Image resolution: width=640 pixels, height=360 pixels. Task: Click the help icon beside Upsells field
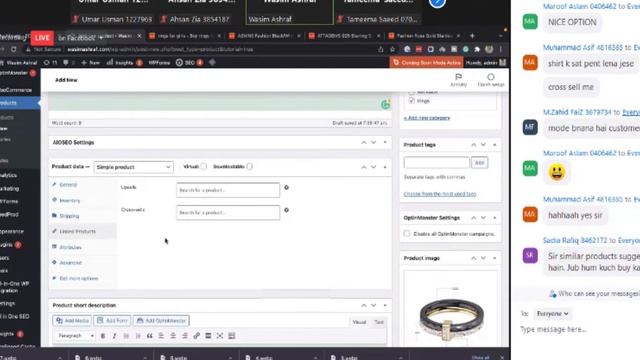click(287, 188)
